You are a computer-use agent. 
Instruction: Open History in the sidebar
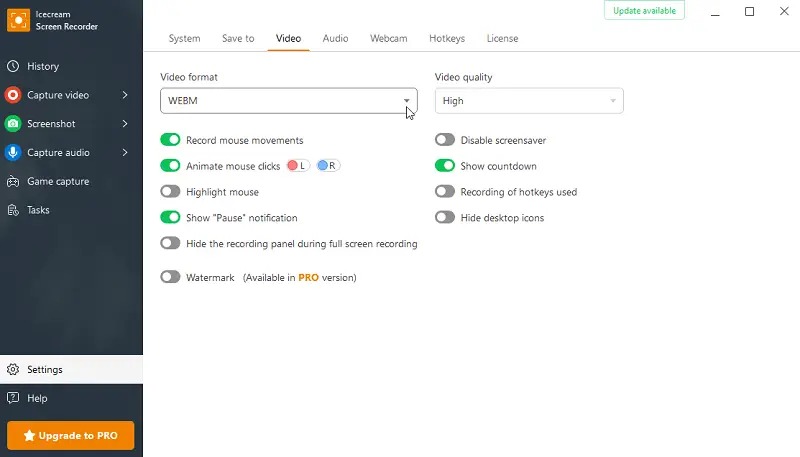click(x=71, y=66)
